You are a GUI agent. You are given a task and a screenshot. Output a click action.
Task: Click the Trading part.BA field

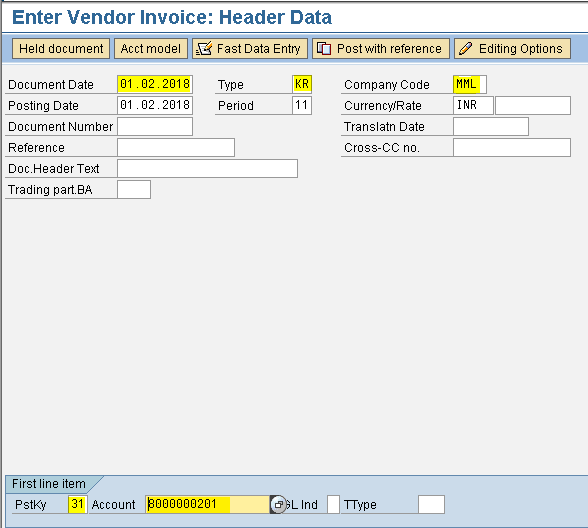point(134,189)
